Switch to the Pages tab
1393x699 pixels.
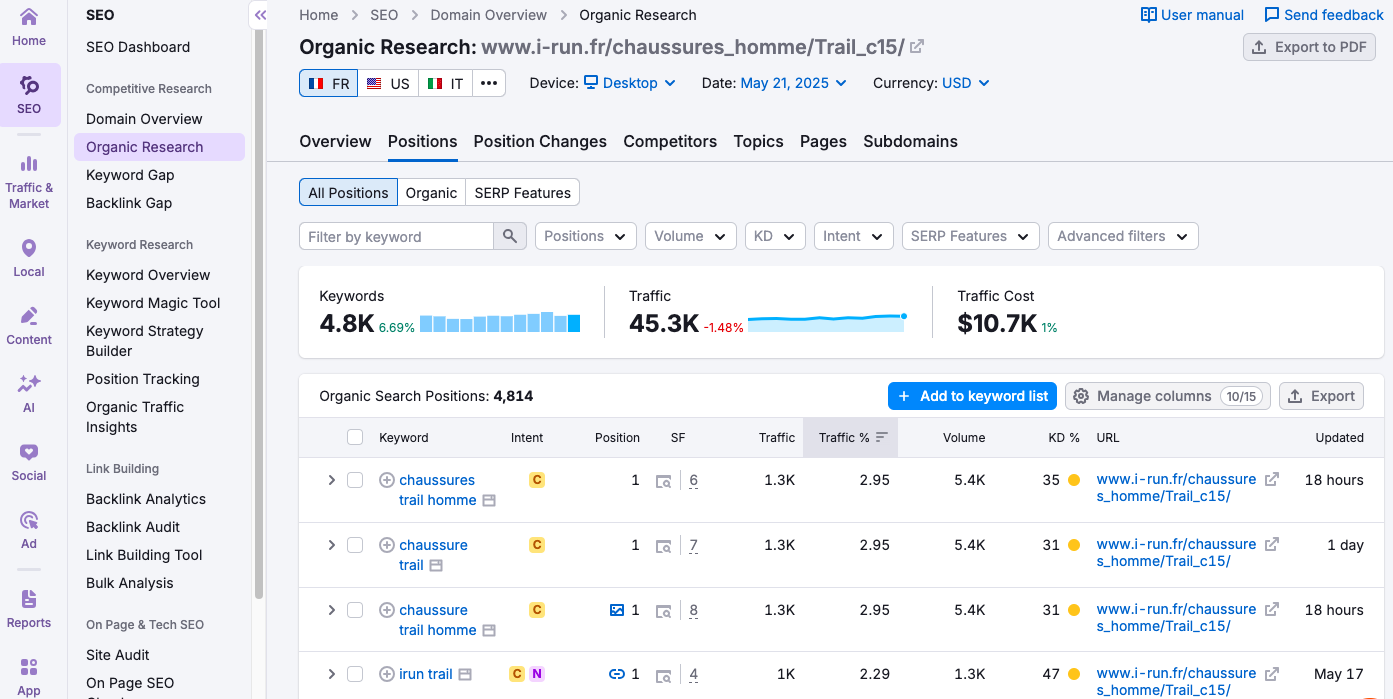point(823,141)
